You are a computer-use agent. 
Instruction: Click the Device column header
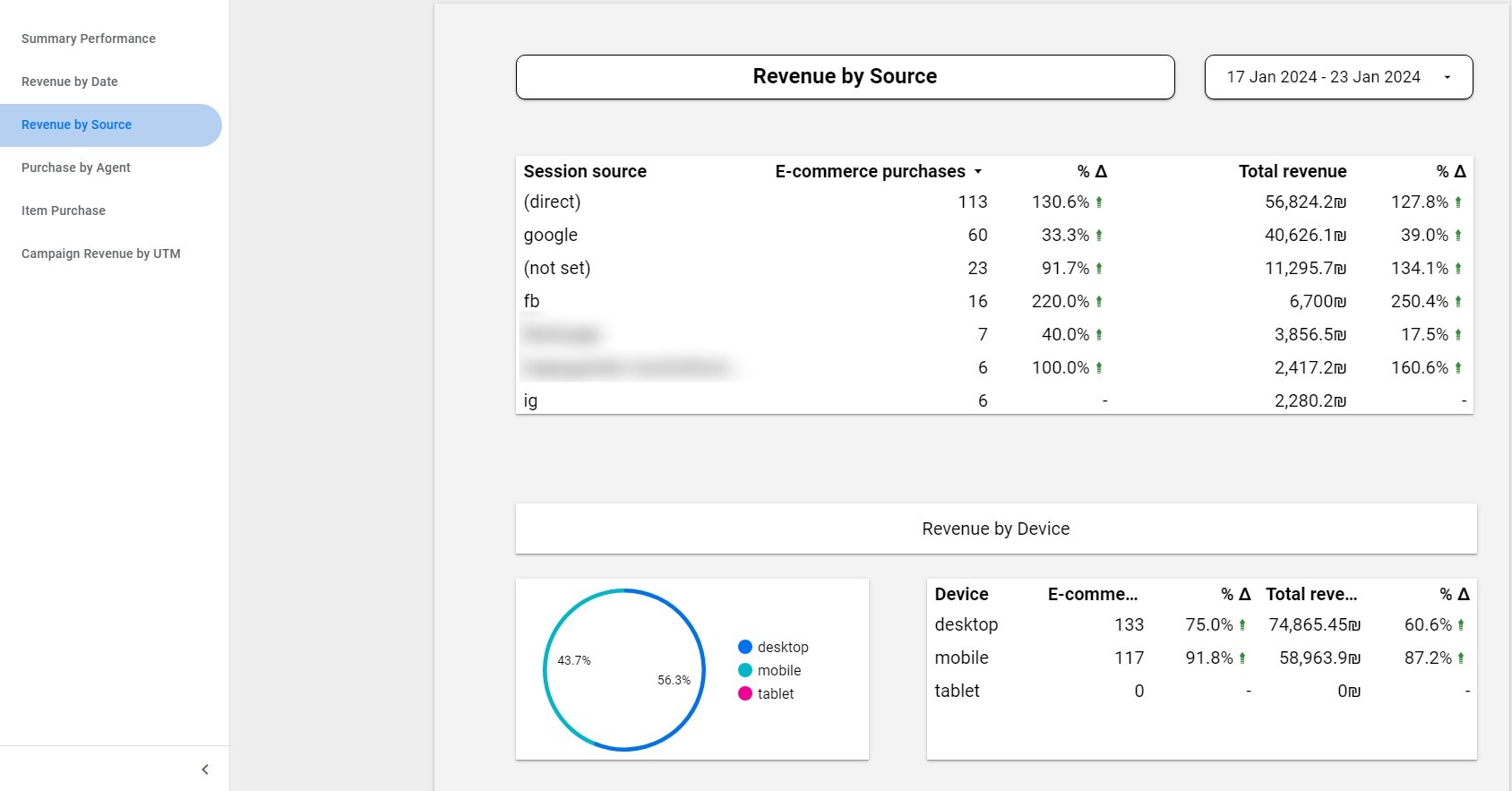coord(961,594)
